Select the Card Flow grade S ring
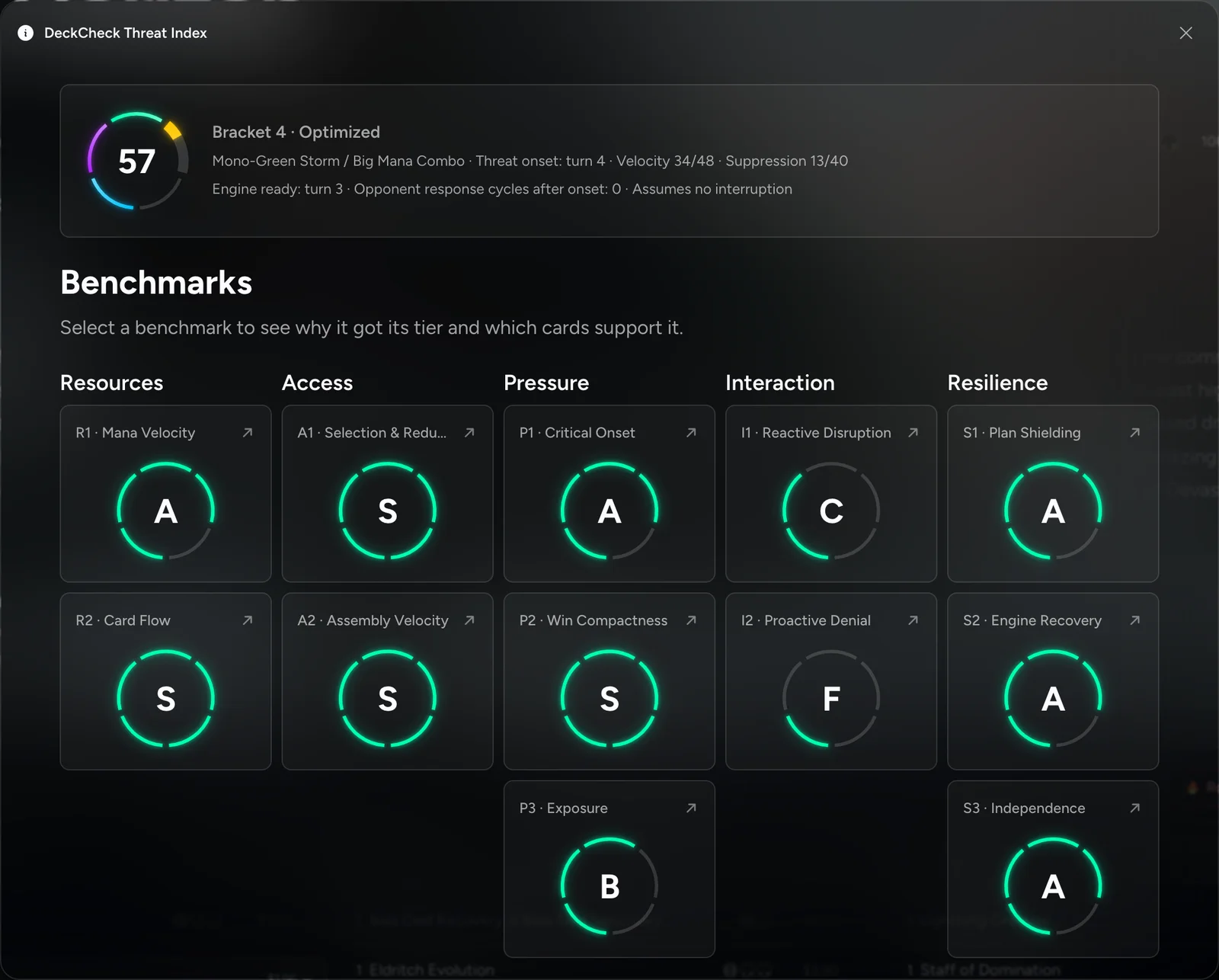The image size is (1219, 980). (x=165, y=698)
